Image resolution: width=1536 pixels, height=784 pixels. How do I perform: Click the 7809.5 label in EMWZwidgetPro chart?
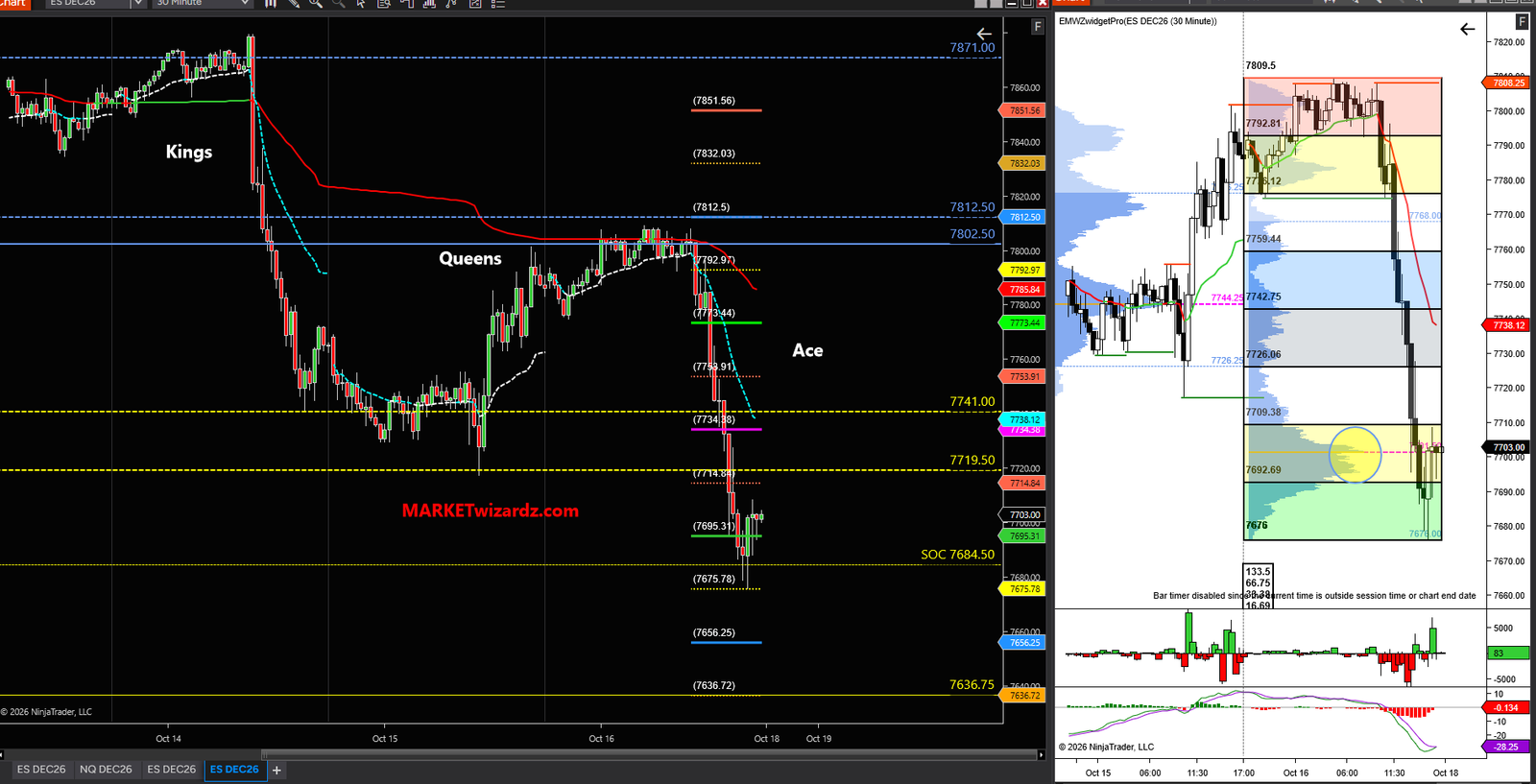click(1260, 65)
